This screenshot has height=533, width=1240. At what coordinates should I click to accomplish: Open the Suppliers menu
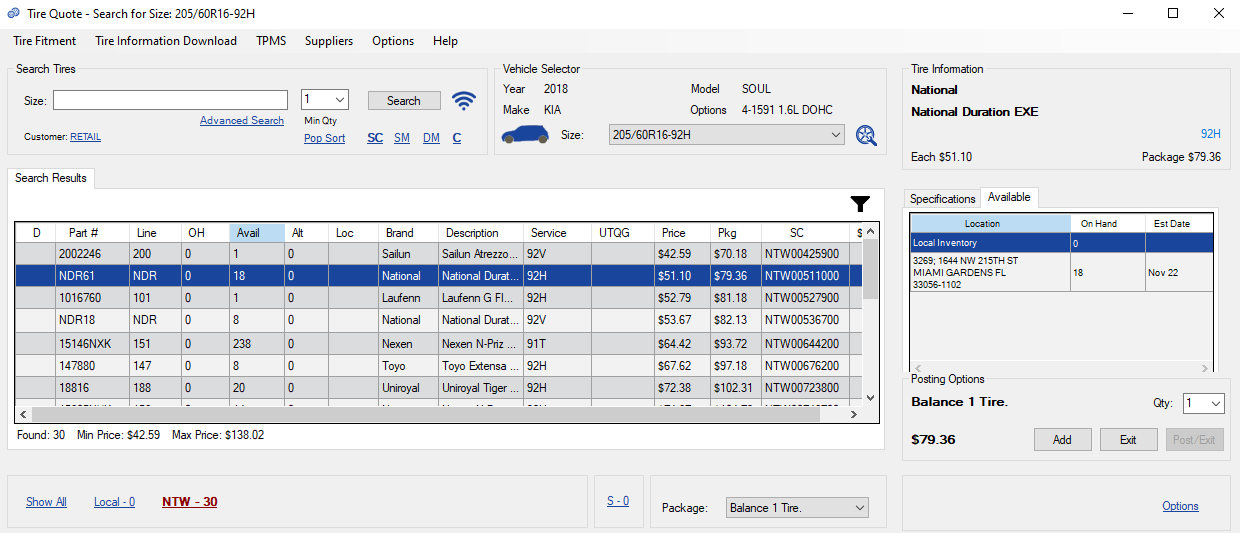329,41
